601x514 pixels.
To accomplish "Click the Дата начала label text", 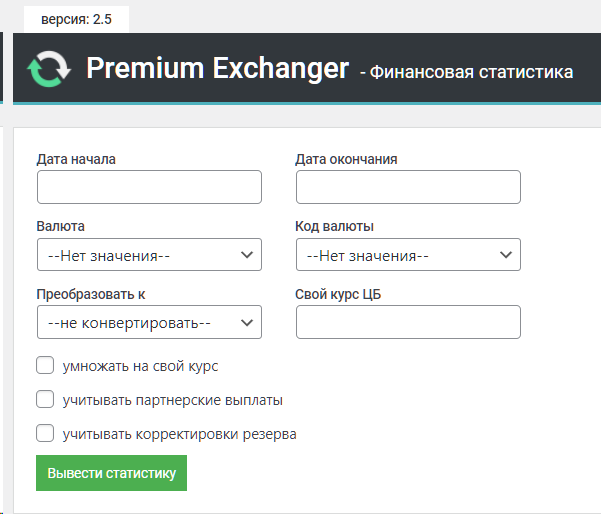I will click(x=76, y=159).
